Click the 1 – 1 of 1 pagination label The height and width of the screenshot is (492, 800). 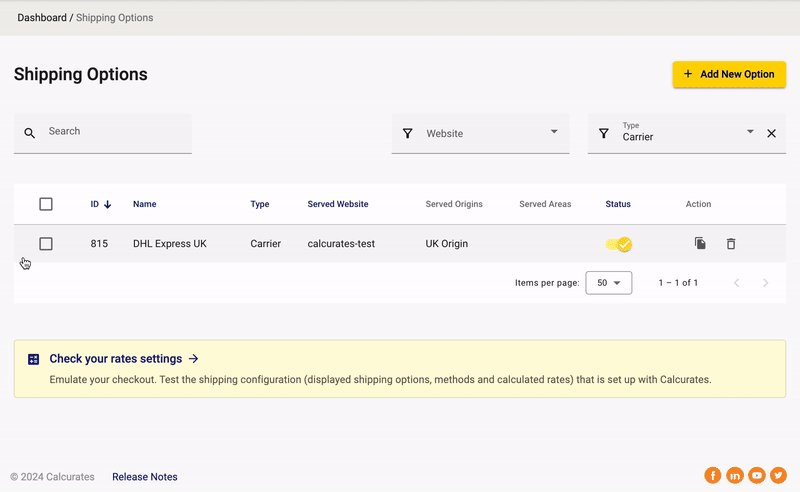pyautogui.click(x=678, y=283)
